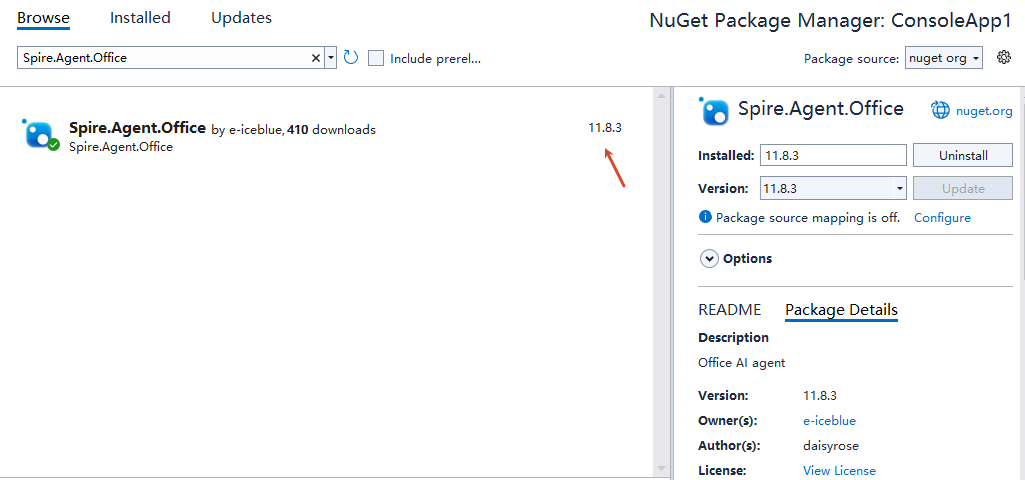Screen dimensions: 1025x480
Task: Click the package source mapping info icon
Action: 705,217
